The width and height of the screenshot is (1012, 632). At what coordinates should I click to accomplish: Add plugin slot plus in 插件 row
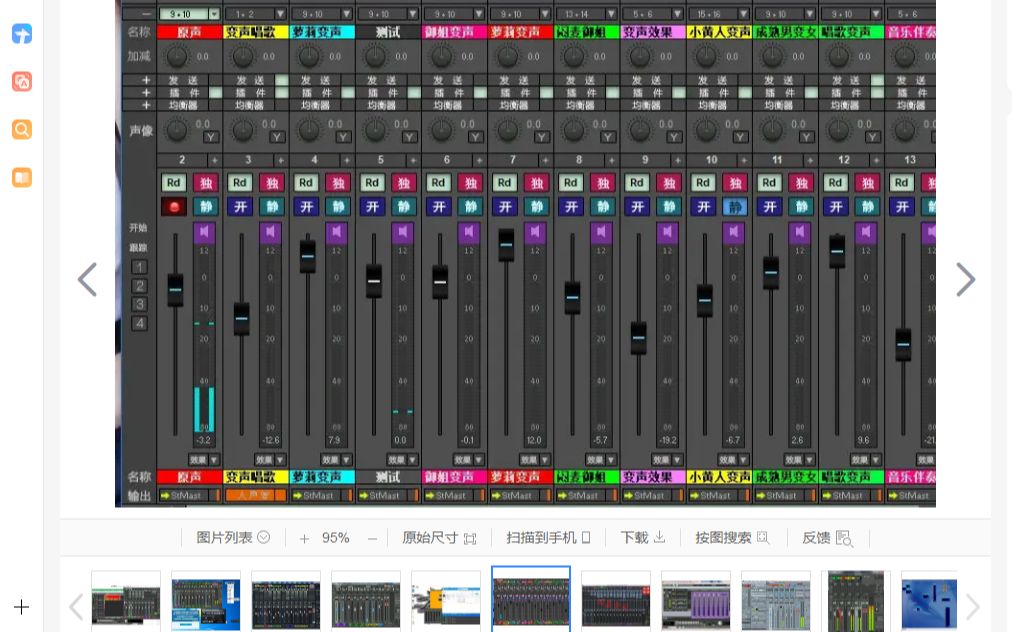click(146, 92)
